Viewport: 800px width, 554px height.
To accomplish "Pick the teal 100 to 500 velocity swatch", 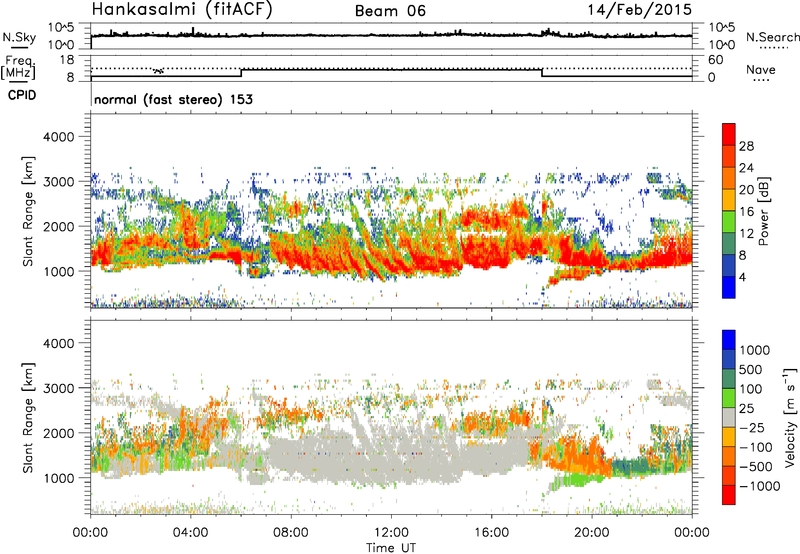I will (x=729, y=379).
